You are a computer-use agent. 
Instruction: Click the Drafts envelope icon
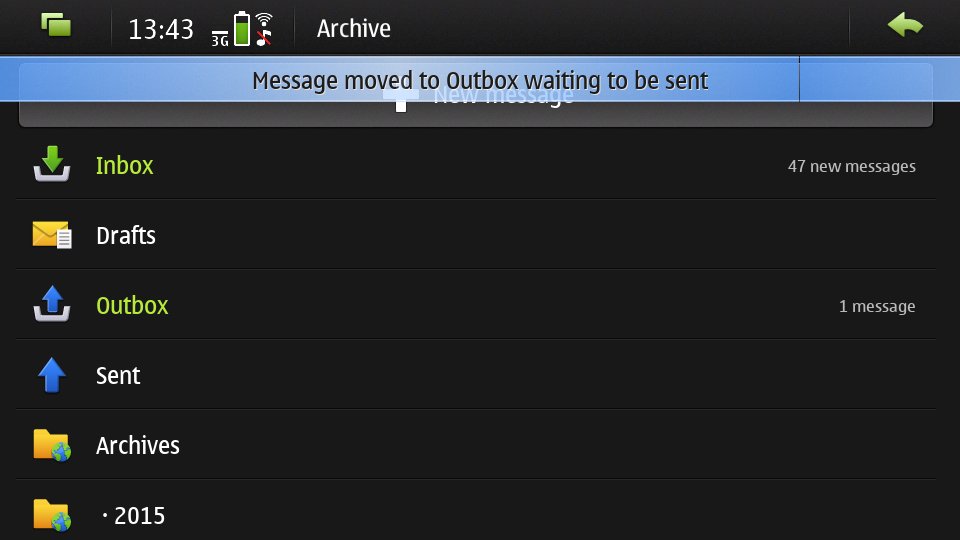(51, 234)
